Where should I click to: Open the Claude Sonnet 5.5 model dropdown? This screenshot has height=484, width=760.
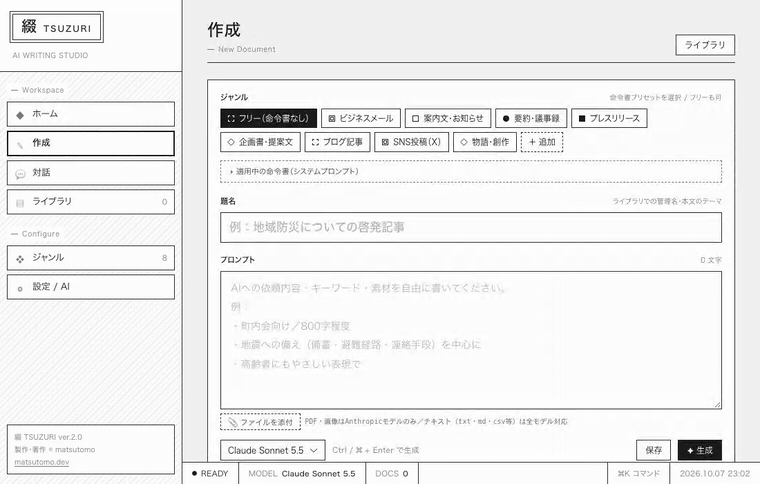[273, 451]
